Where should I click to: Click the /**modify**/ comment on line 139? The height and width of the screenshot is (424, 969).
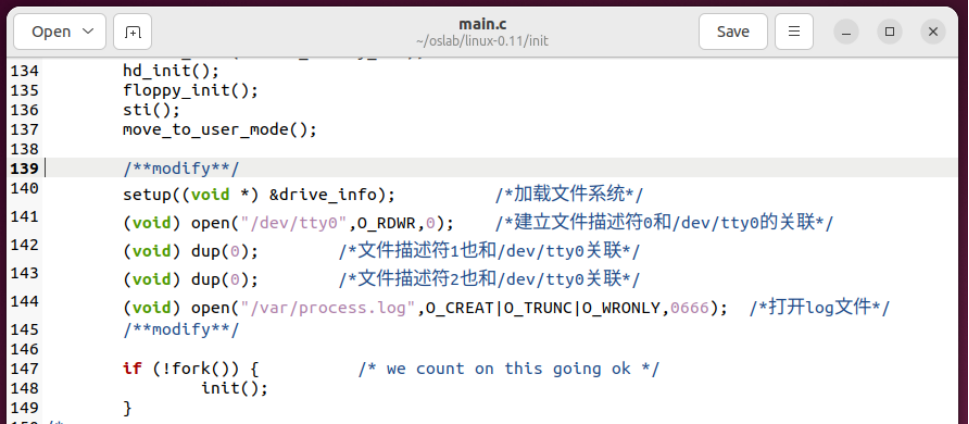click(x=180, y=168)
